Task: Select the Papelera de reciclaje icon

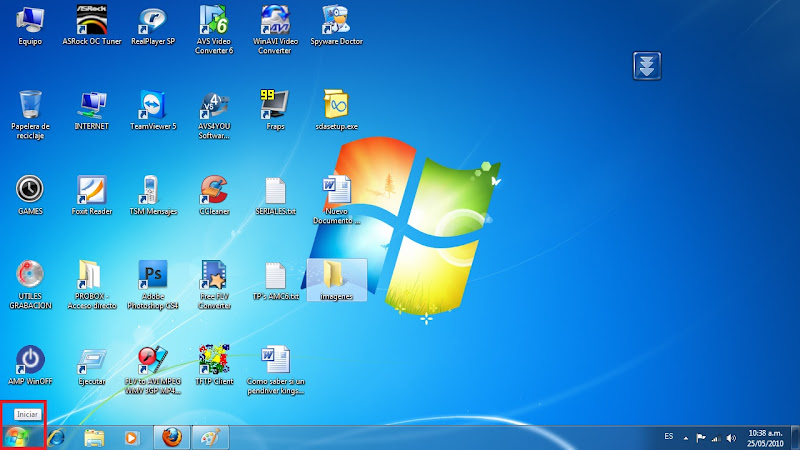Action: point(30,115)
